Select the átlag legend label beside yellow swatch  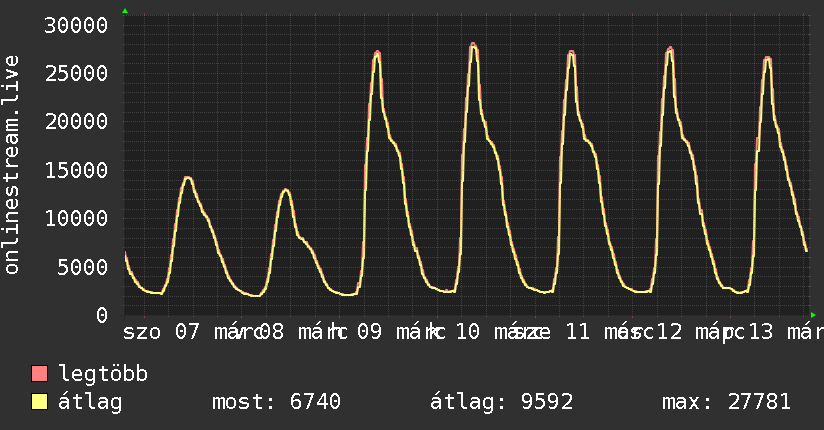tap(90, 402)
